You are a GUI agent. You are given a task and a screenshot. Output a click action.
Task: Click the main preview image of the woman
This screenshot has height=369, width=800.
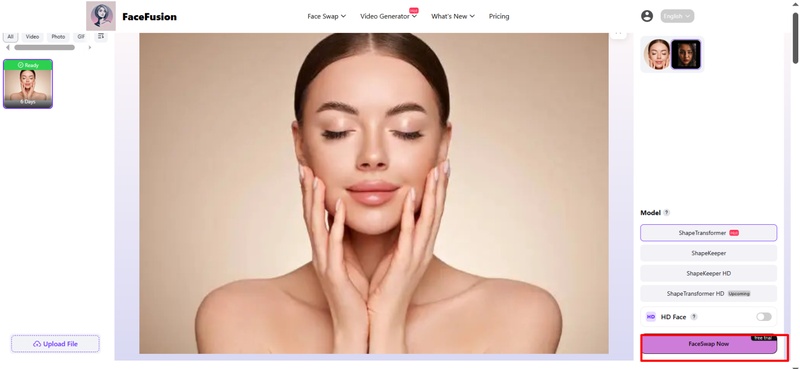[x=373, y=193]
